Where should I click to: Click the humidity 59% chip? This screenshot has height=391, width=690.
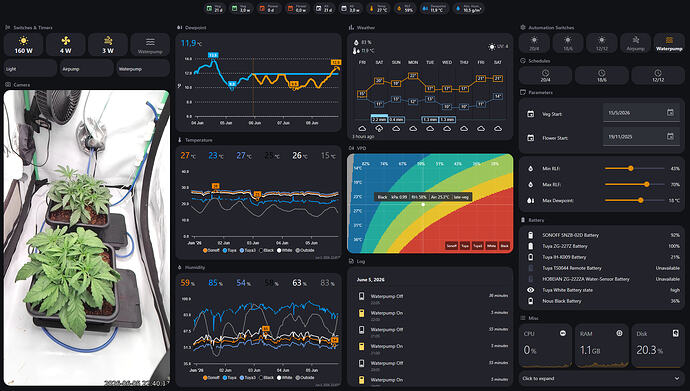(405, 8)
